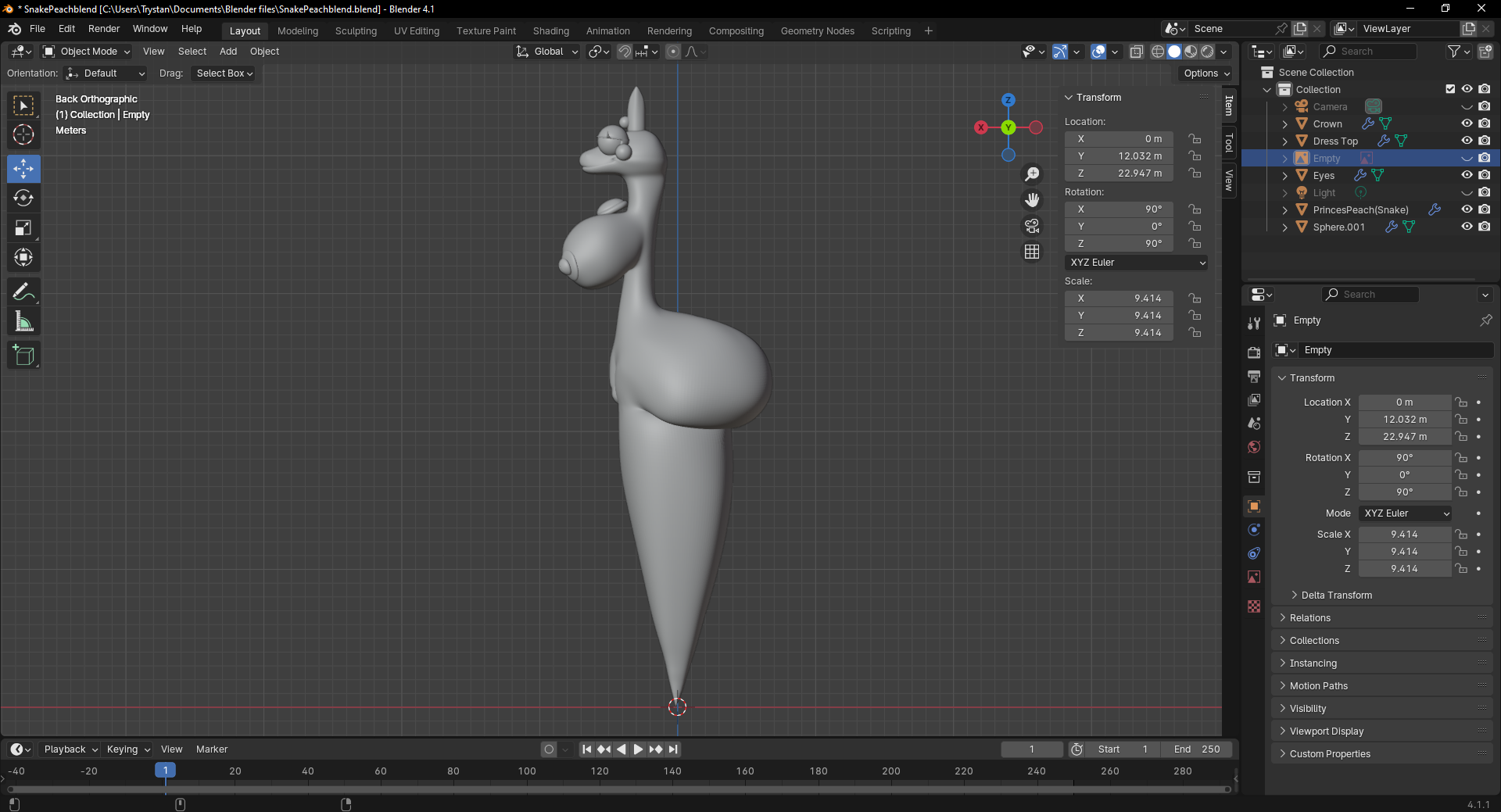
Task: Uncheck the Collection exclude checkbox
Action: click(1450, 89)
